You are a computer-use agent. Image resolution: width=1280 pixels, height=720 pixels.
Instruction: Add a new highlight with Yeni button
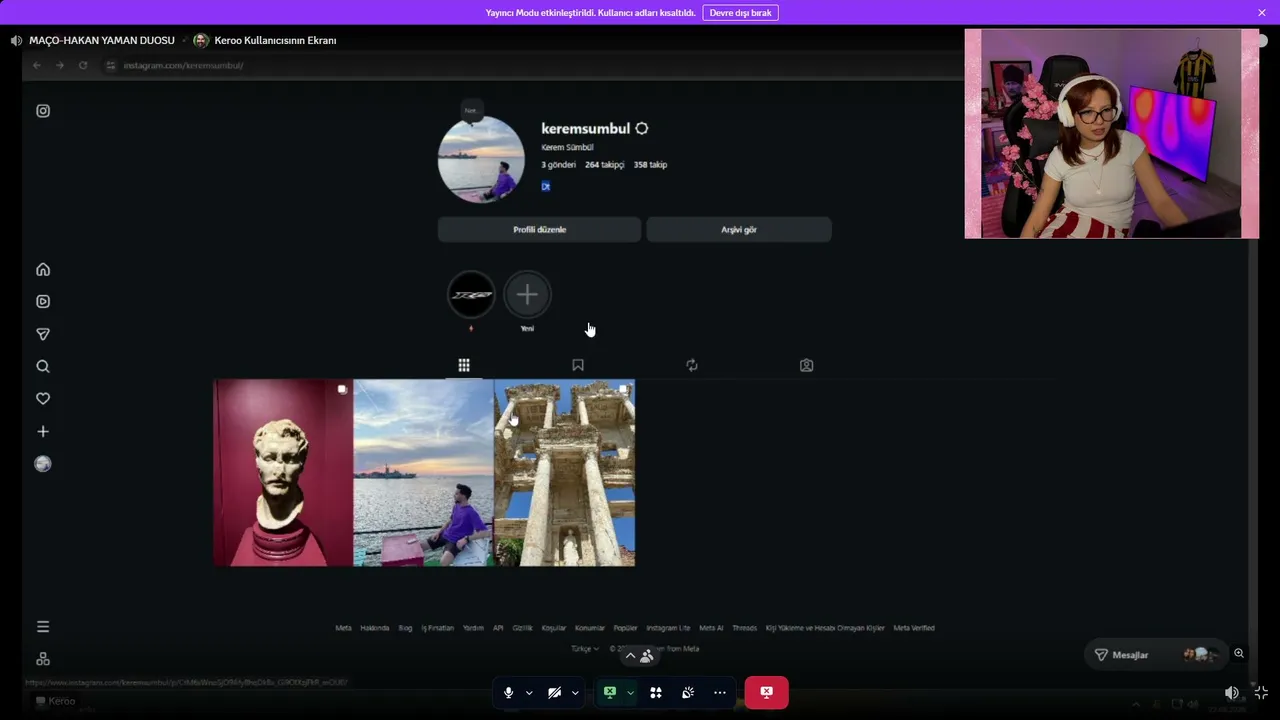pos(527,295)
